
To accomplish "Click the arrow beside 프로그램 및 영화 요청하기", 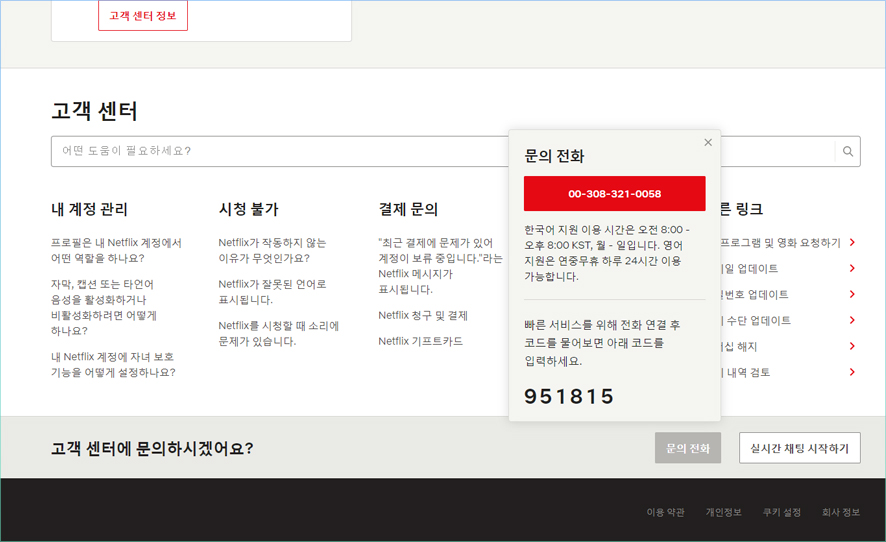I will (852, 242).
